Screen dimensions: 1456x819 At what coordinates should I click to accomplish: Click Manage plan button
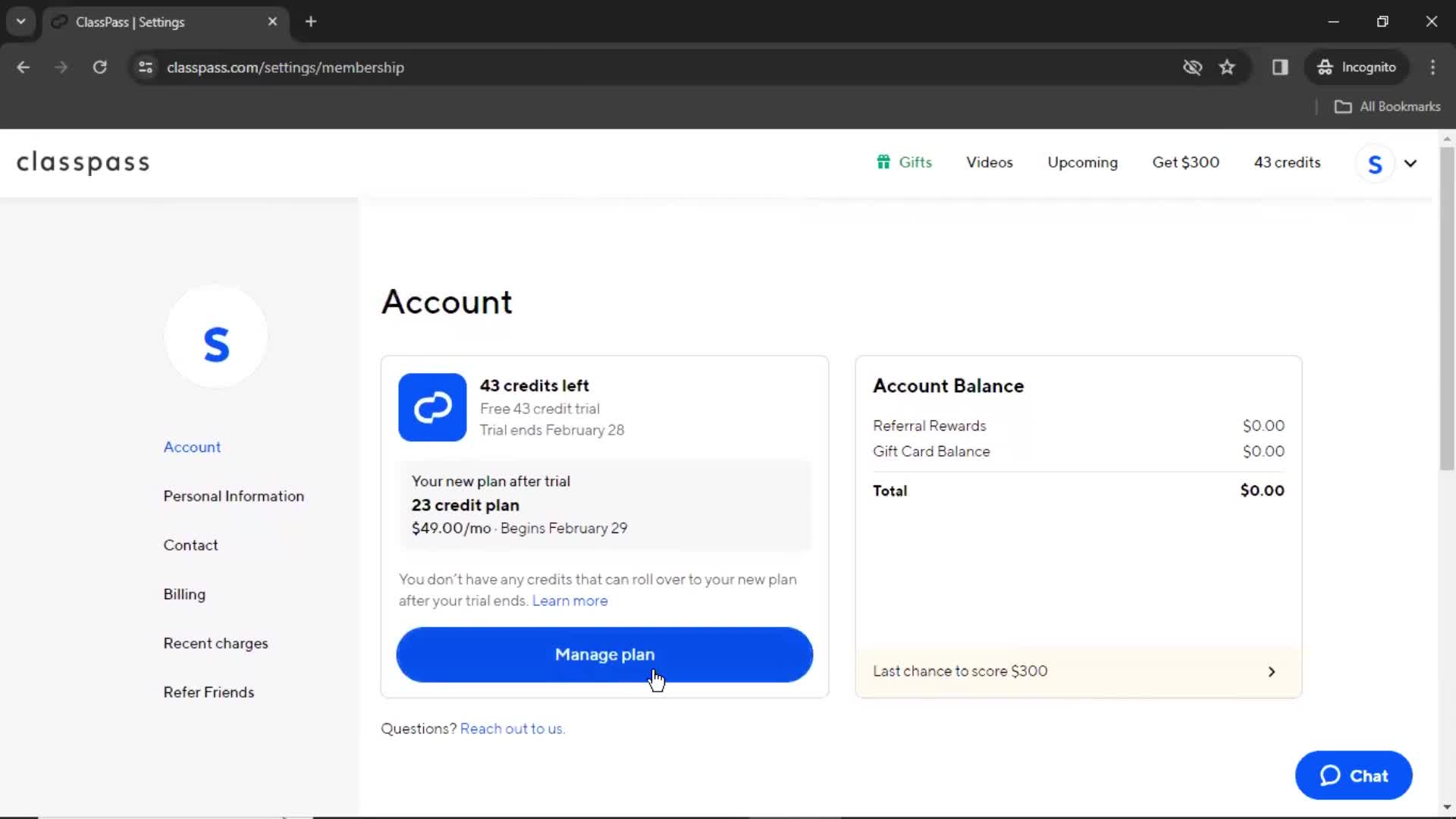point(605,654)
